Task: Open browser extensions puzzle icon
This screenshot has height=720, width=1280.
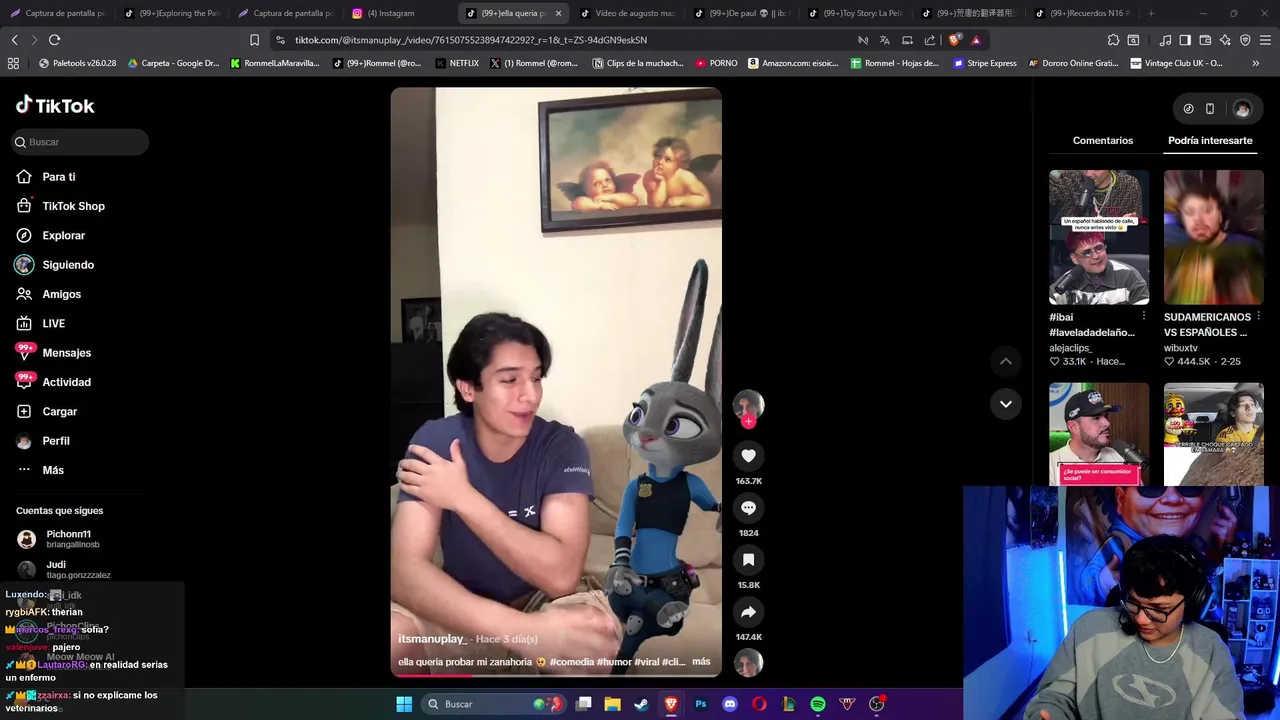Action: (x=1113, y=40)
